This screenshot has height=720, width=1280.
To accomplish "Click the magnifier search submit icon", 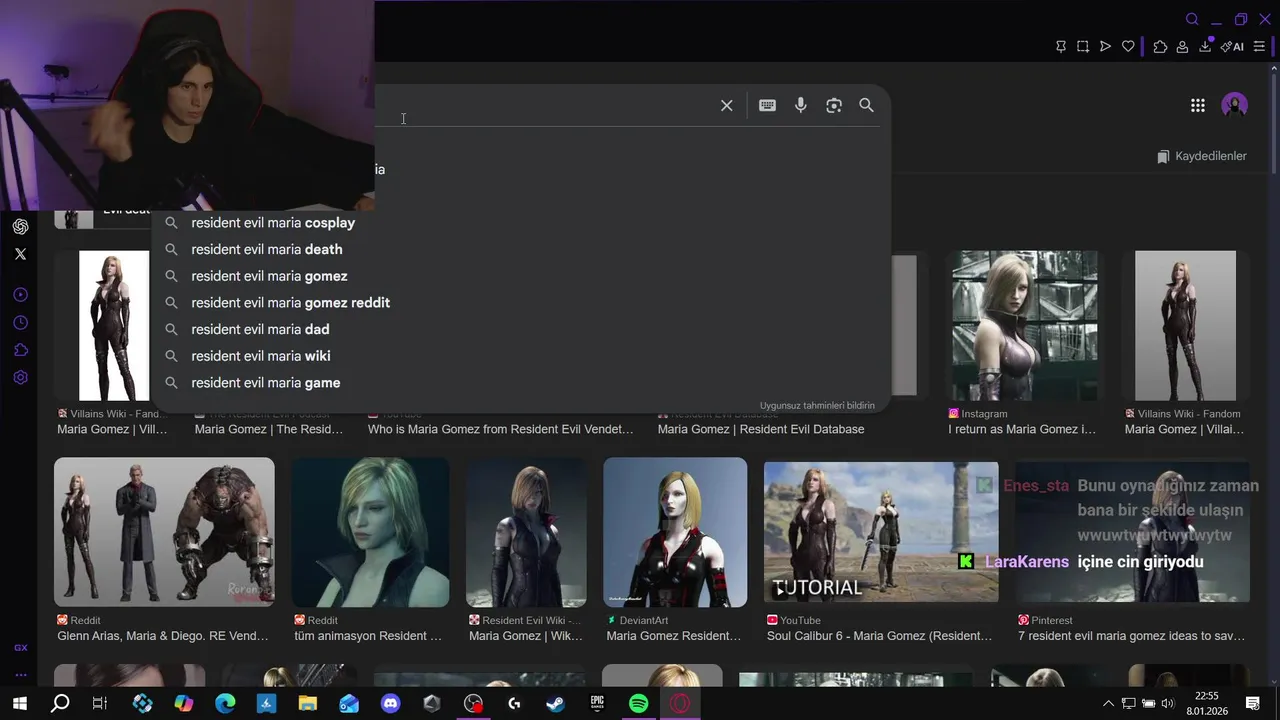I will click(866, 105).
